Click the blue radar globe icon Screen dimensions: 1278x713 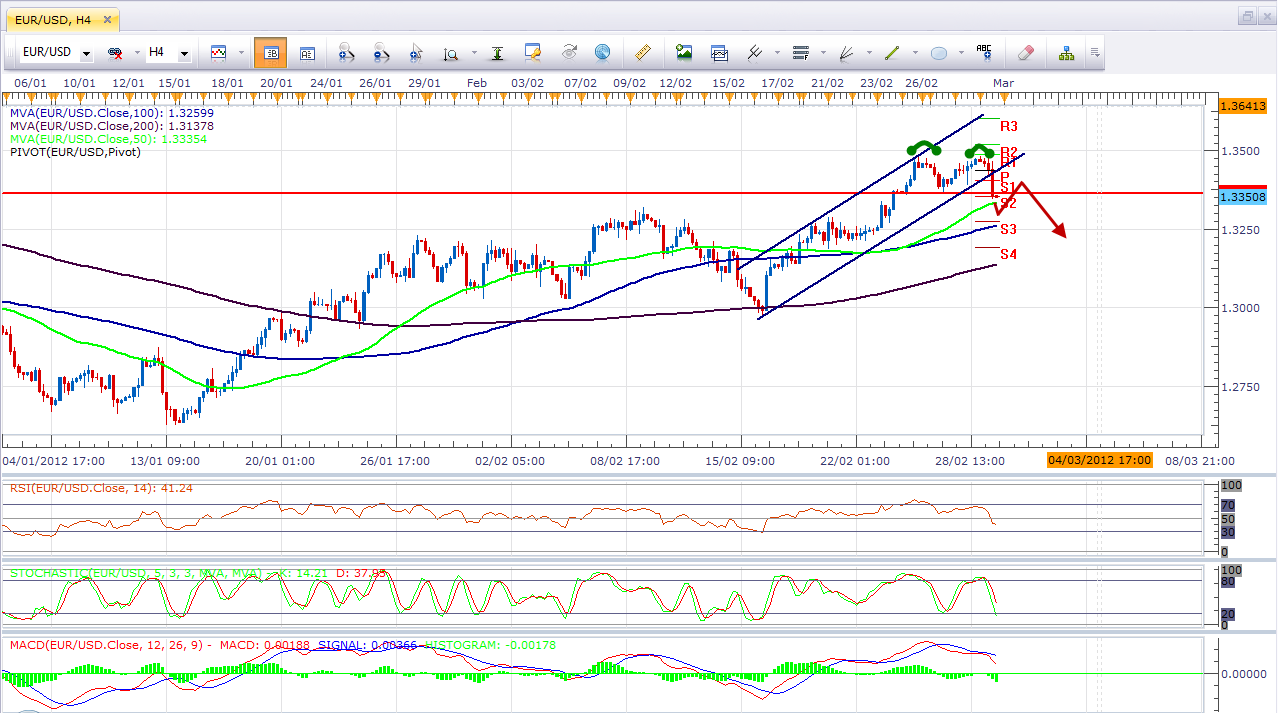click(x=602, y=52)
